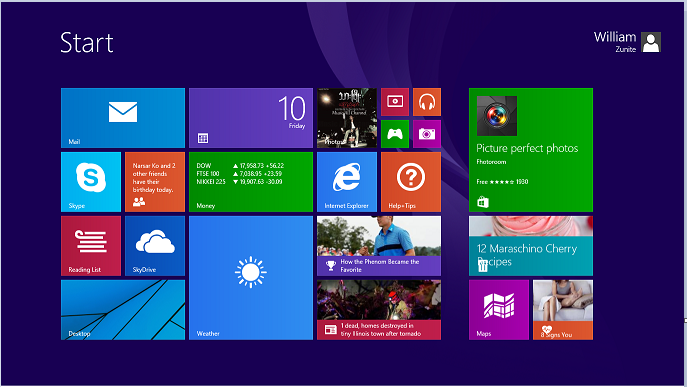Viewport: 687px width, 387px height.
Task: Launch the Skype tile
Action: pos(91,182)
